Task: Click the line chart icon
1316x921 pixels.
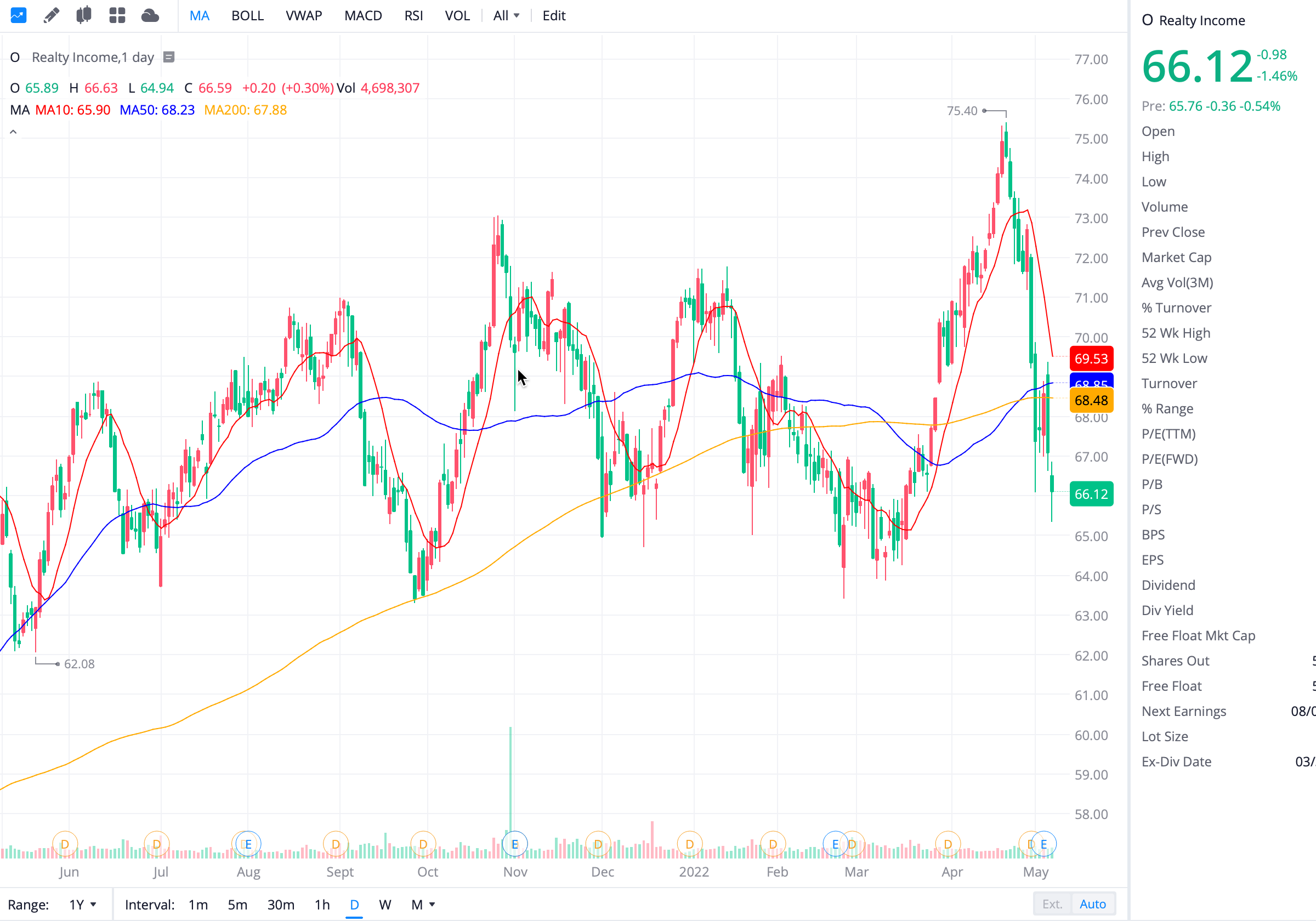Action: click(x=18, y=15)
